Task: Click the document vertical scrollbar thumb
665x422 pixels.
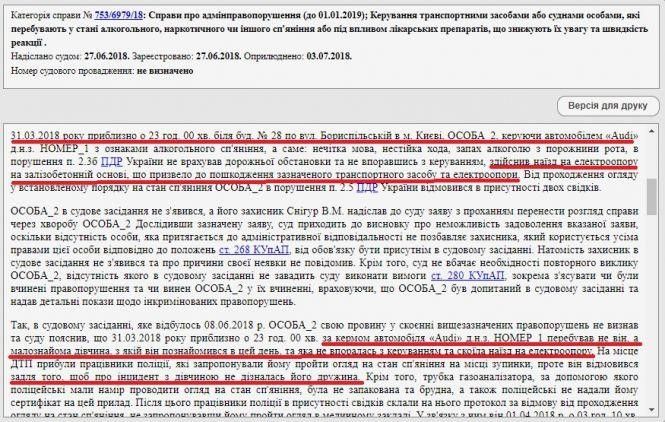Action: pos(652,196)
